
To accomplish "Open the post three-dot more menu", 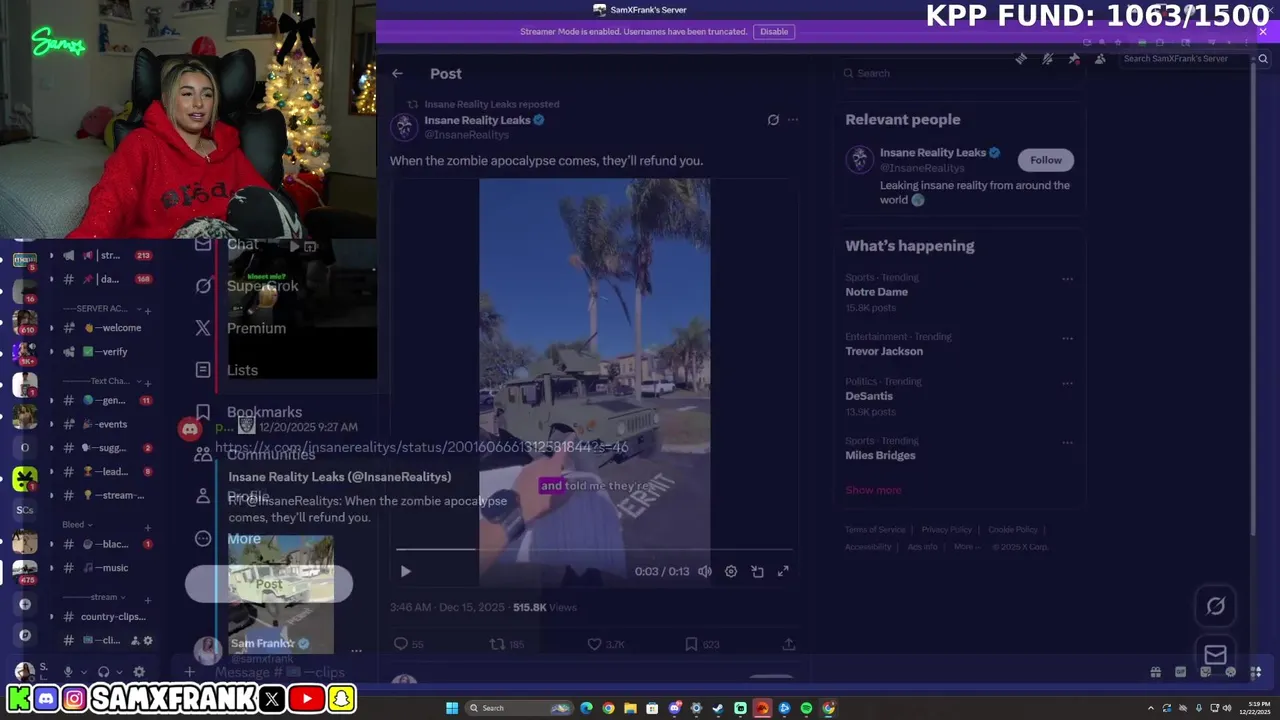I will click(793, 120).
